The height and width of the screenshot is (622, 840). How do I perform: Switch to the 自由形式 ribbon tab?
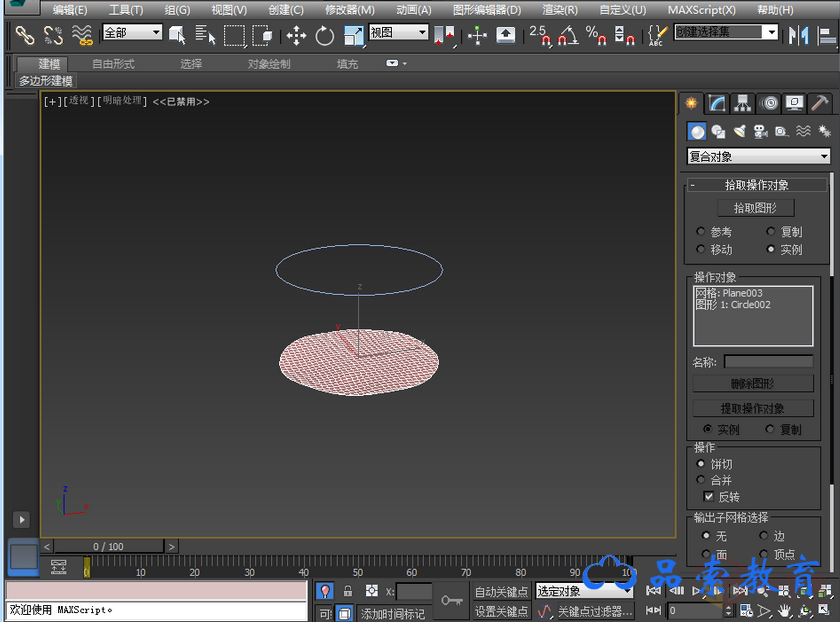click(x=113, y=64)
